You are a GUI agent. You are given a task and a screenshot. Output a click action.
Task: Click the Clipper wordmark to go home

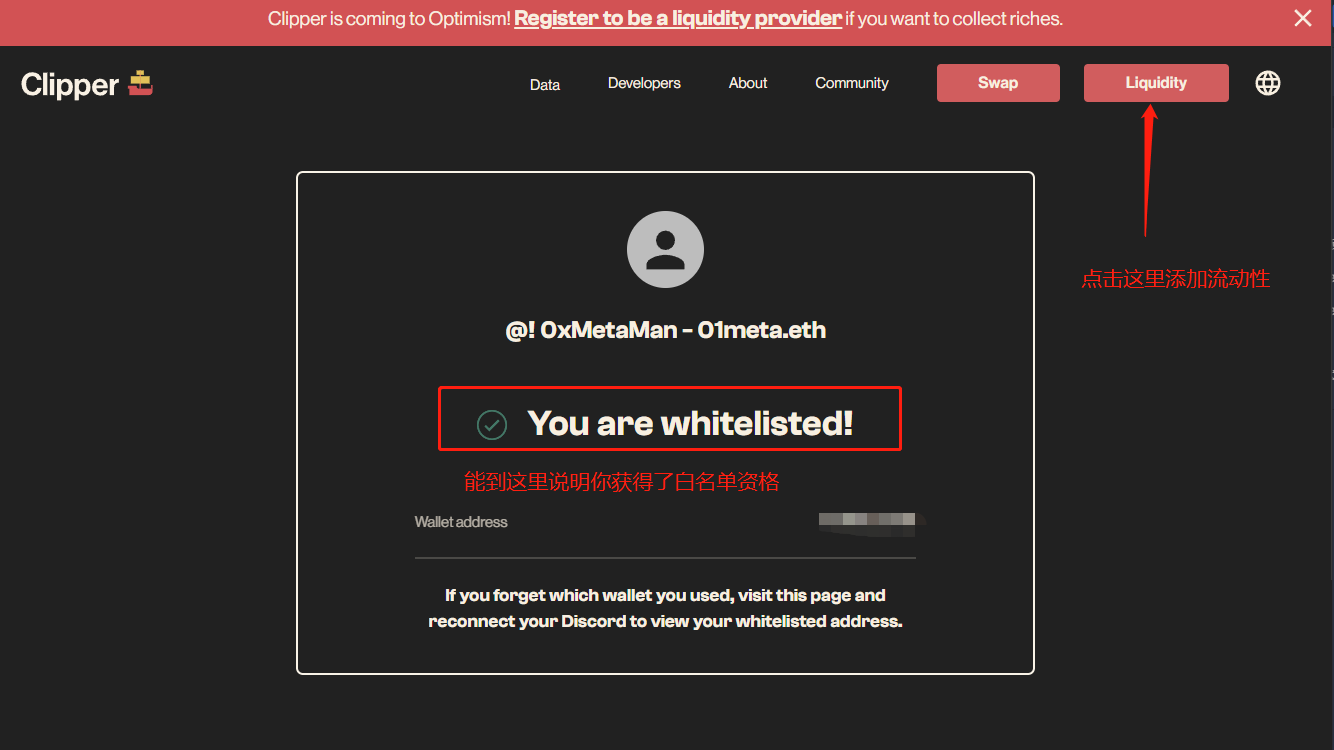point(70,85)
